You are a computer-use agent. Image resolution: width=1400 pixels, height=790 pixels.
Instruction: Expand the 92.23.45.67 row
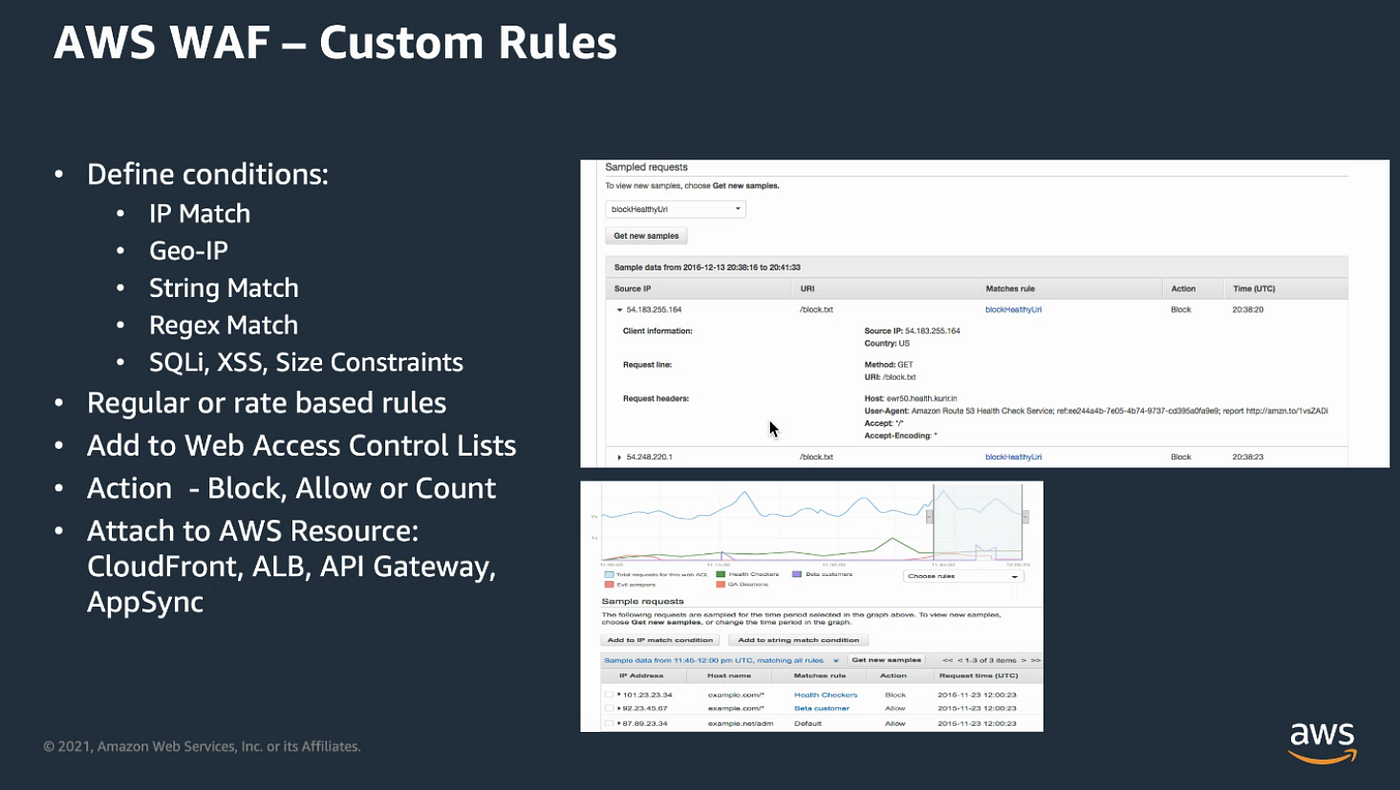coord(620,708)
